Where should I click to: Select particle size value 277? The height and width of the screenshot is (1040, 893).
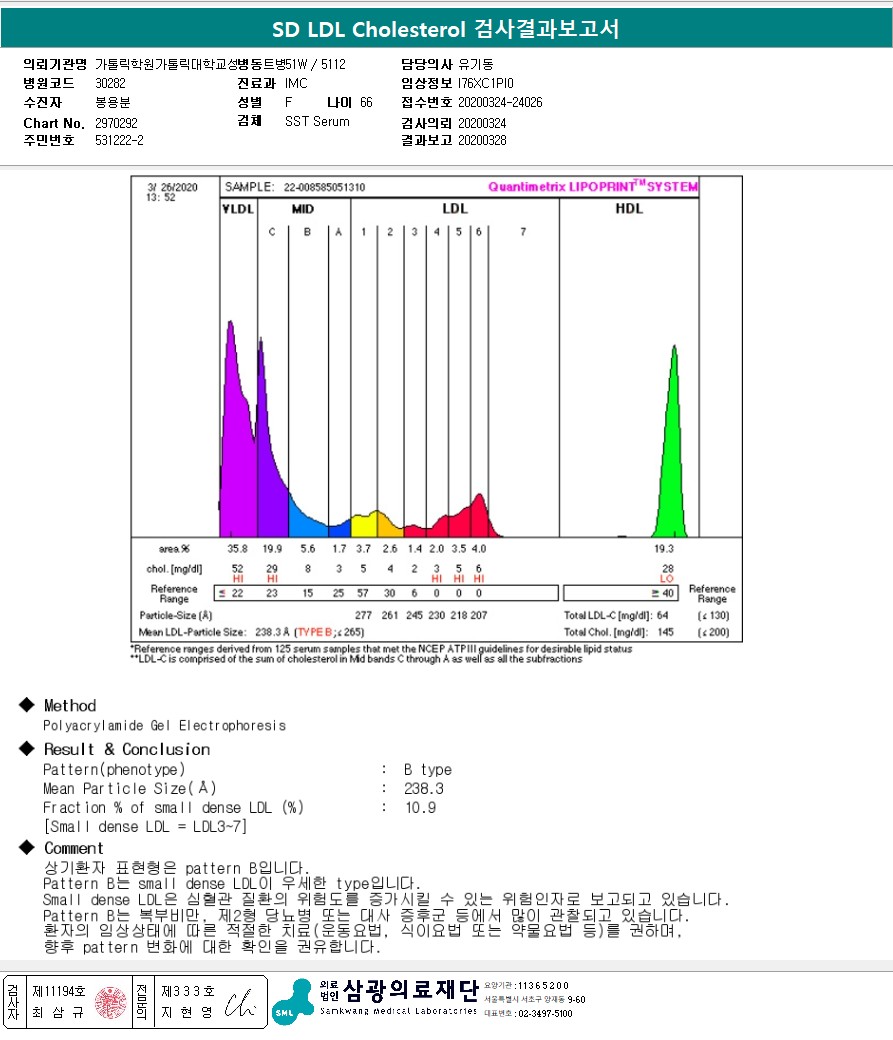(x=363, y=615)
